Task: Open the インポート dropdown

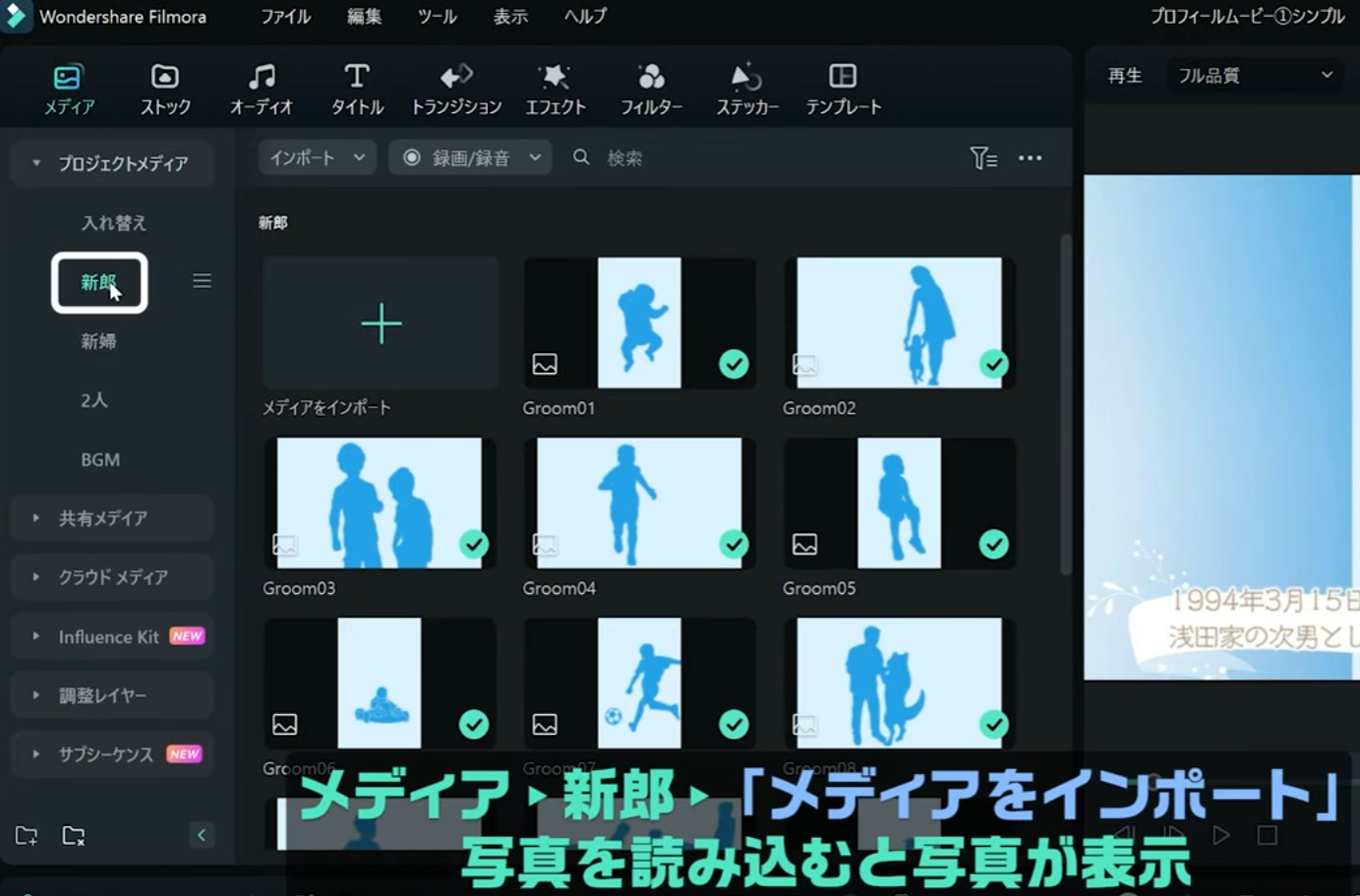Action: [x=317, y=157]
